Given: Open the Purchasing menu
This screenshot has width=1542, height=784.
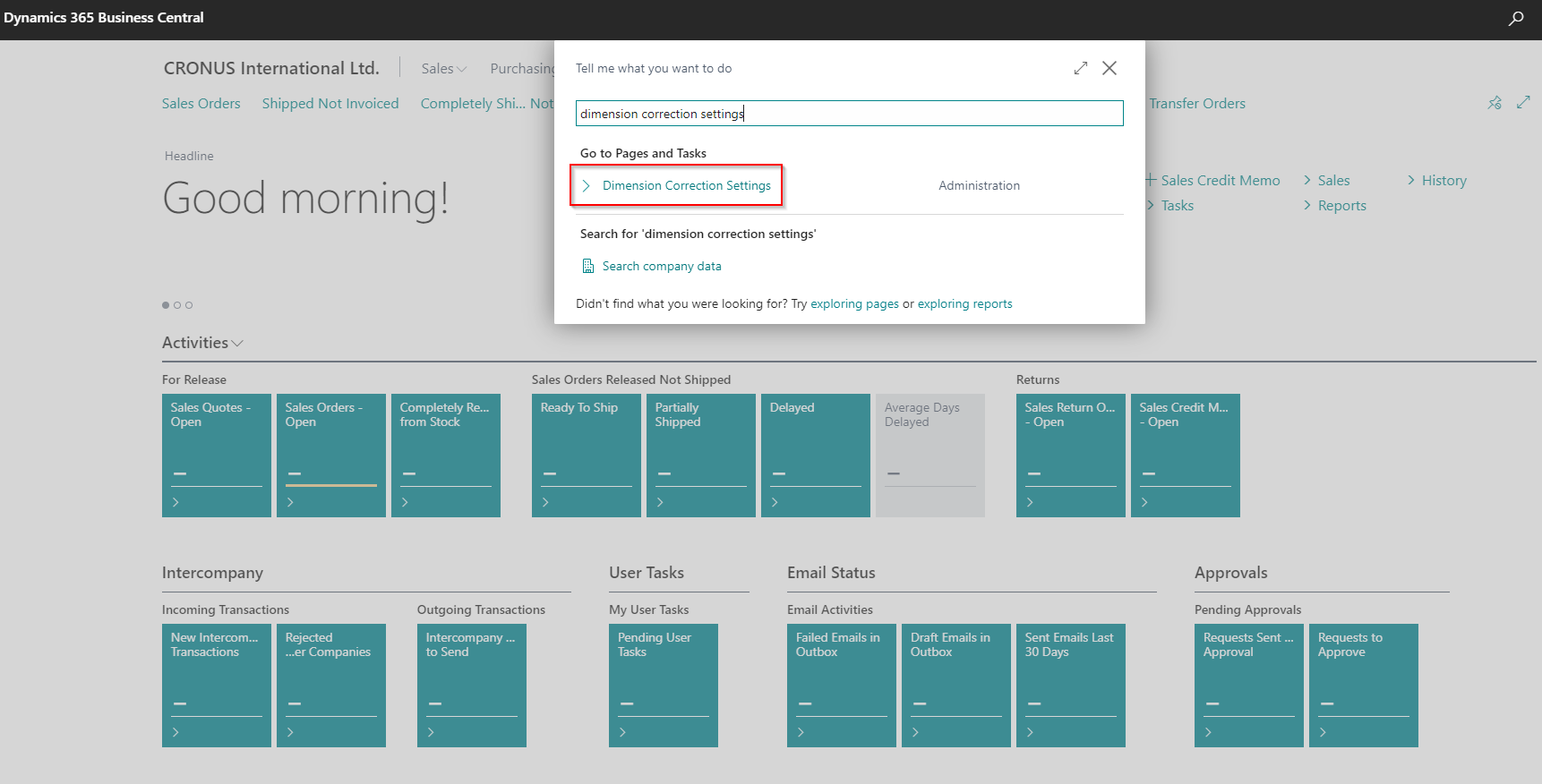Looking at the screenshot, I should (x=522, y=68).
